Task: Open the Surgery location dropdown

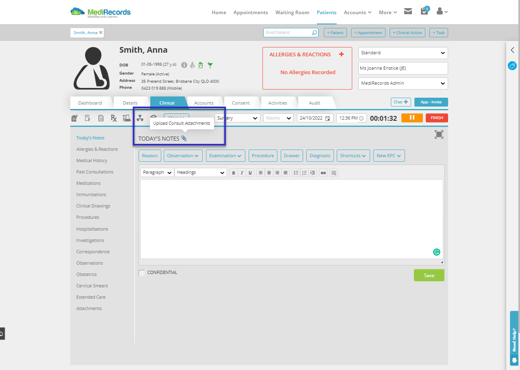Action: (237, 118)
